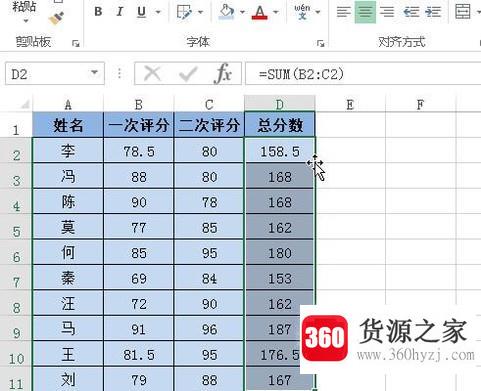Click the wén phonetic guide icon

click(302, 12)
